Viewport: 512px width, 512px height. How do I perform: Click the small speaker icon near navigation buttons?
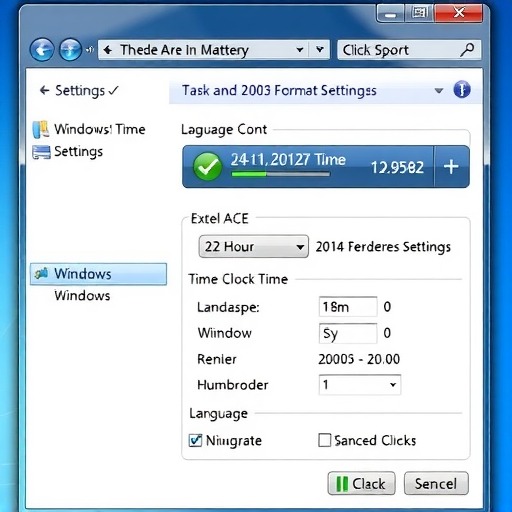pyautogui.click(x=89, y=50)
